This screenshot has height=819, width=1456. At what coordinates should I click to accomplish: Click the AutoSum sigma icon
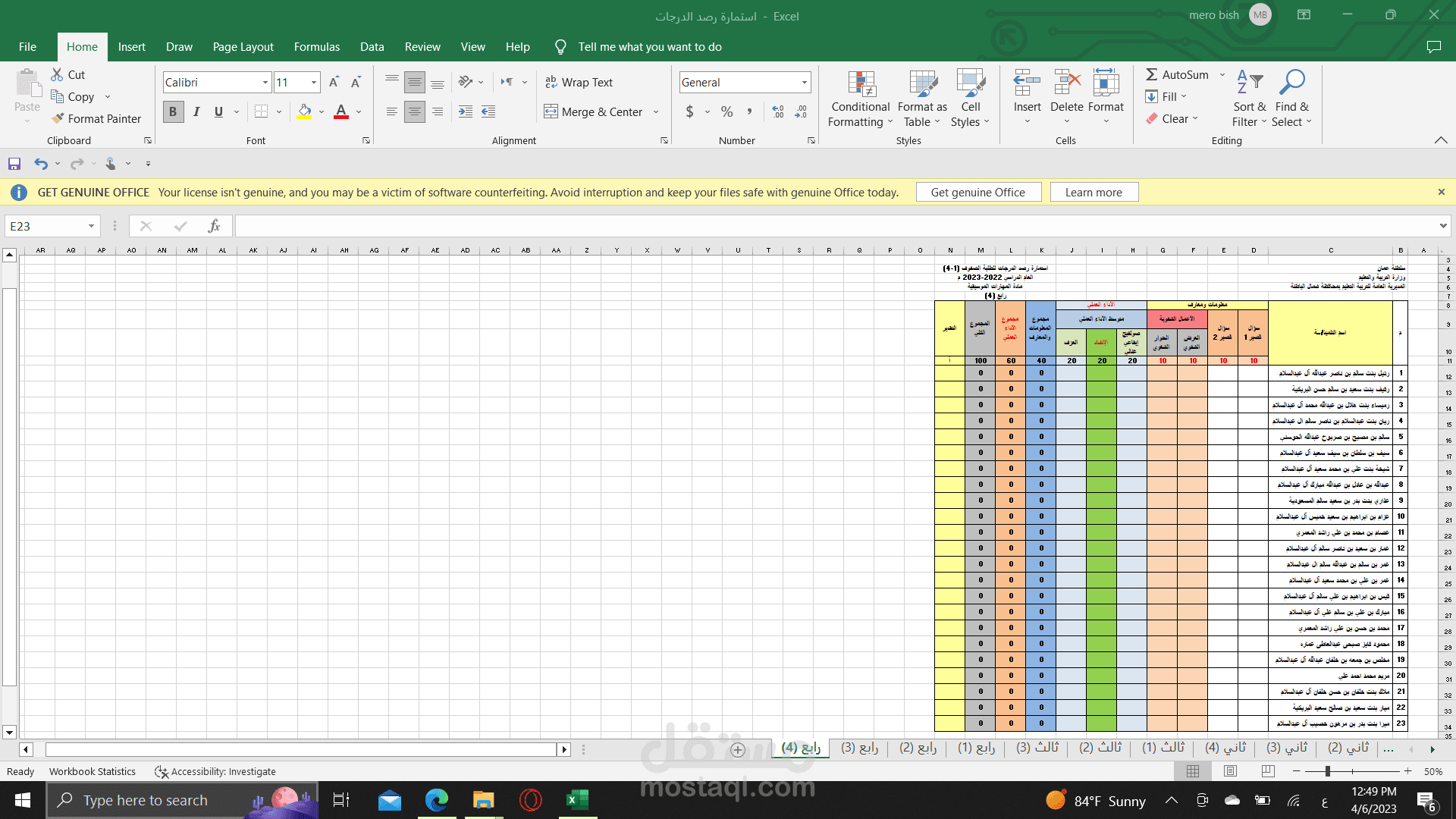(x=1151, y=74)
